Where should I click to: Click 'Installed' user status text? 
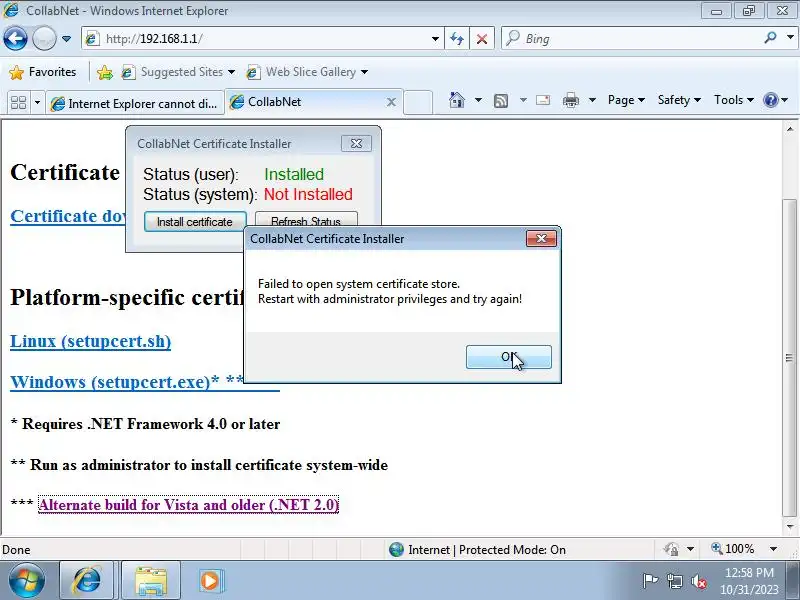294,174
